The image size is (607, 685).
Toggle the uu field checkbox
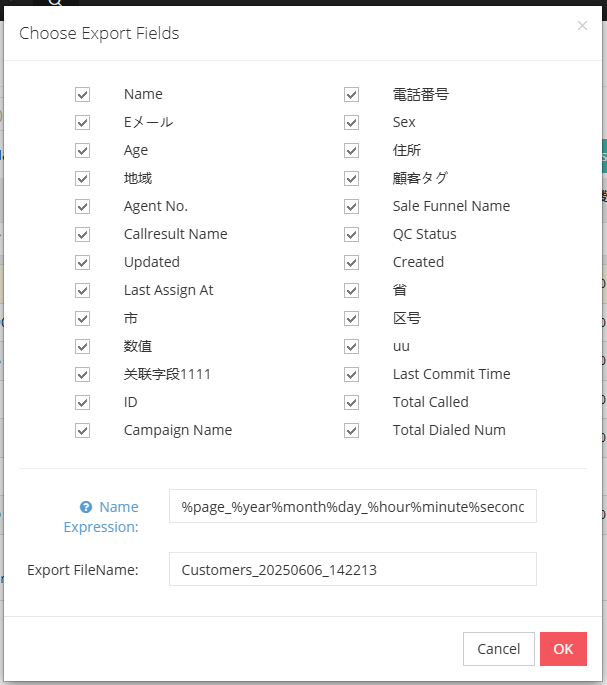351,346
